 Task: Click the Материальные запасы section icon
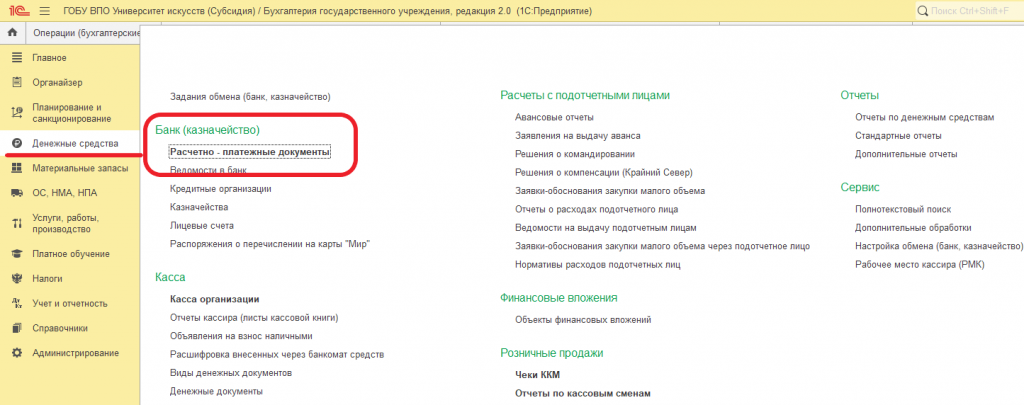click(x=18, y=168)
